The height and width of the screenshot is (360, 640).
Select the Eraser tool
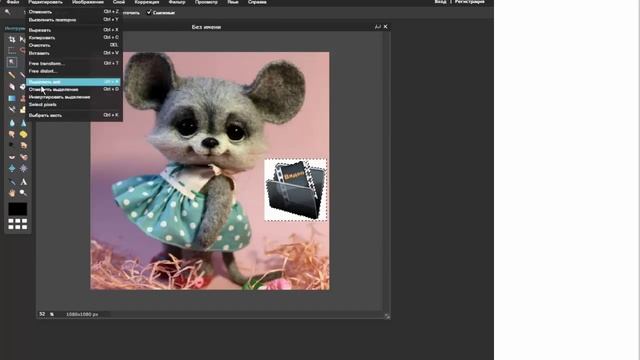(x=12, y=87)
